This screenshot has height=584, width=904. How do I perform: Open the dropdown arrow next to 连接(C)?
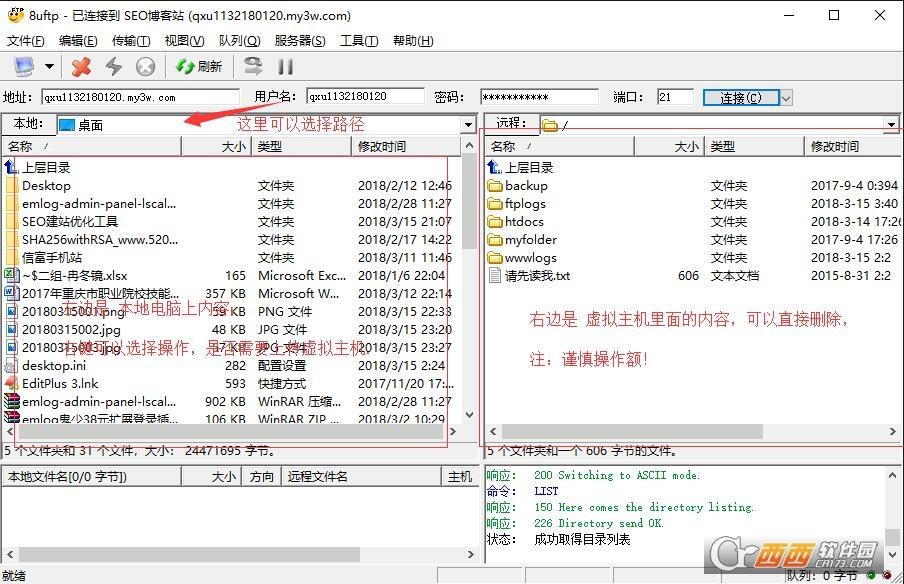pyautogui.click(x=786, y=97)
